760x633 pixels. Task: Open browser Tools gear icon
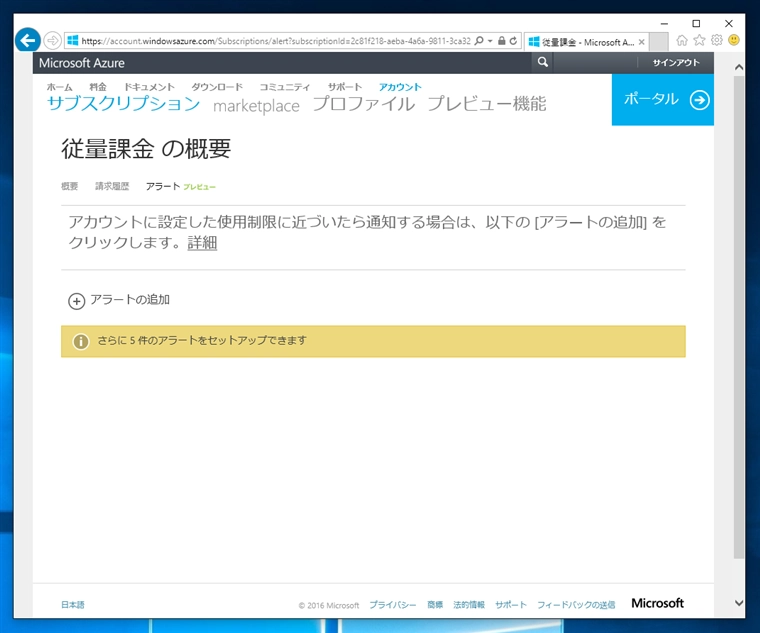[x=716, y=40]
